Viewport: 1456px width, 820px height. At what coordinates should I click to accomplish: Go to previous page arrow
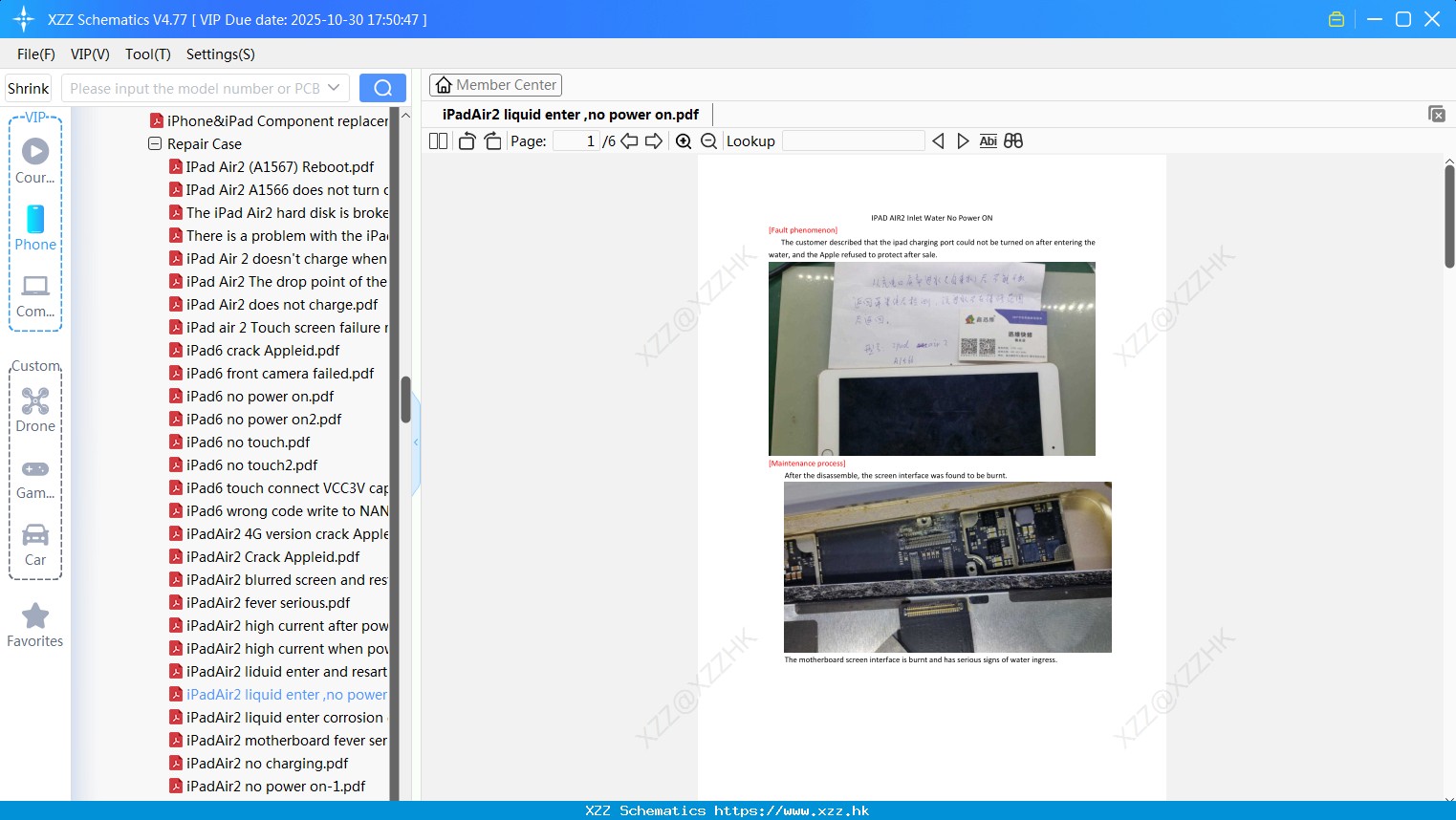point(629,141)
